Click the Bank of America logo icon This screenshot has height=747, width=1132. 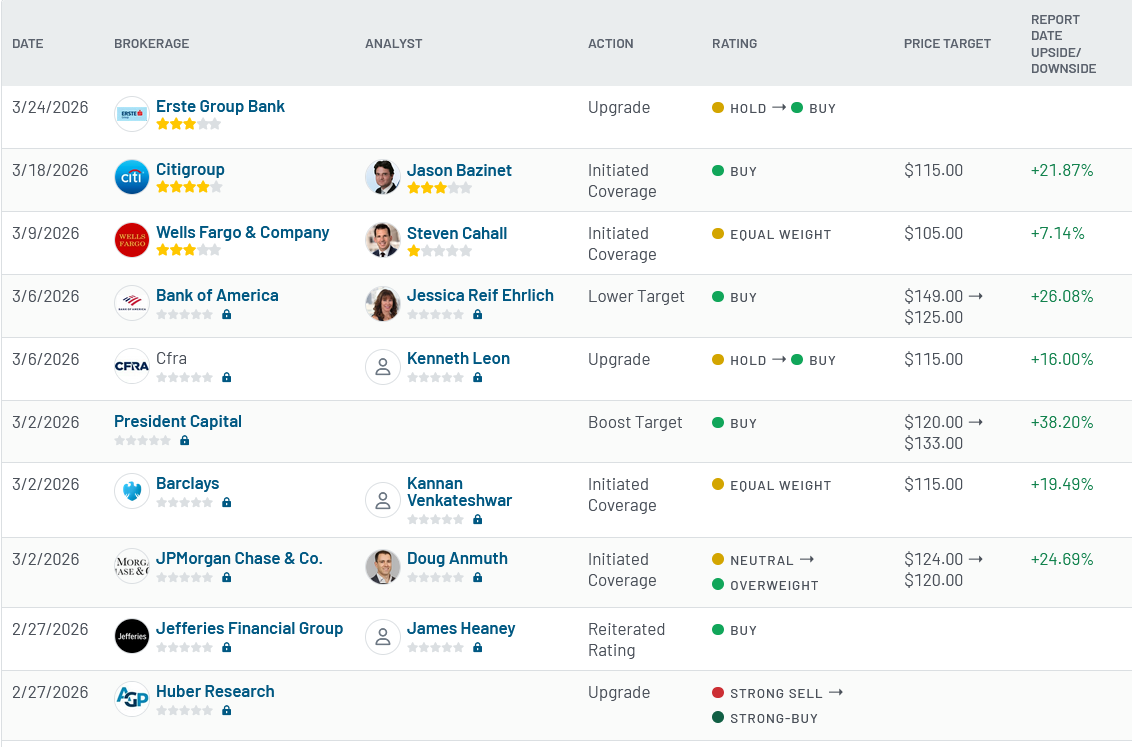click(132, 302)
